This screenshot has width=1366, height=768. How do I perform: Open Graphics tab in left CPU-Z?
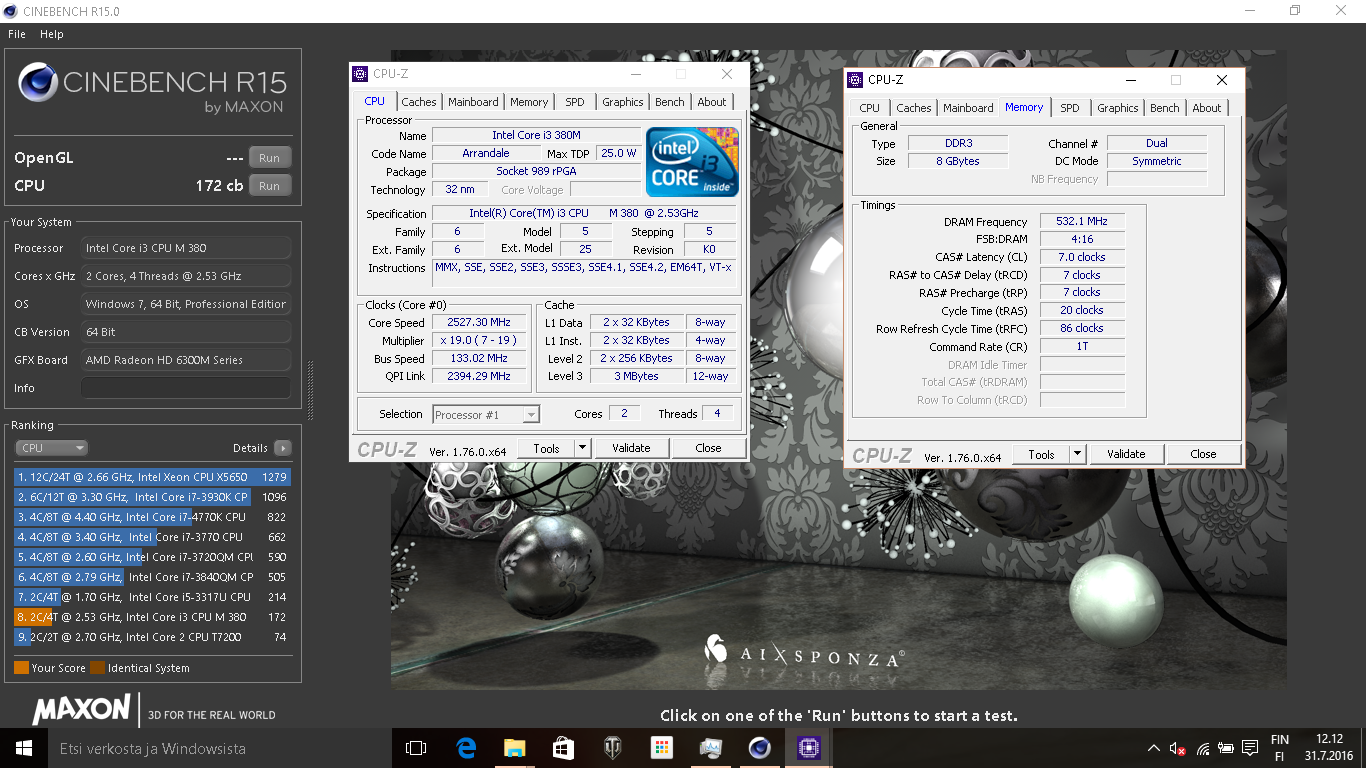pyautogui.click(x=623, y=102)
